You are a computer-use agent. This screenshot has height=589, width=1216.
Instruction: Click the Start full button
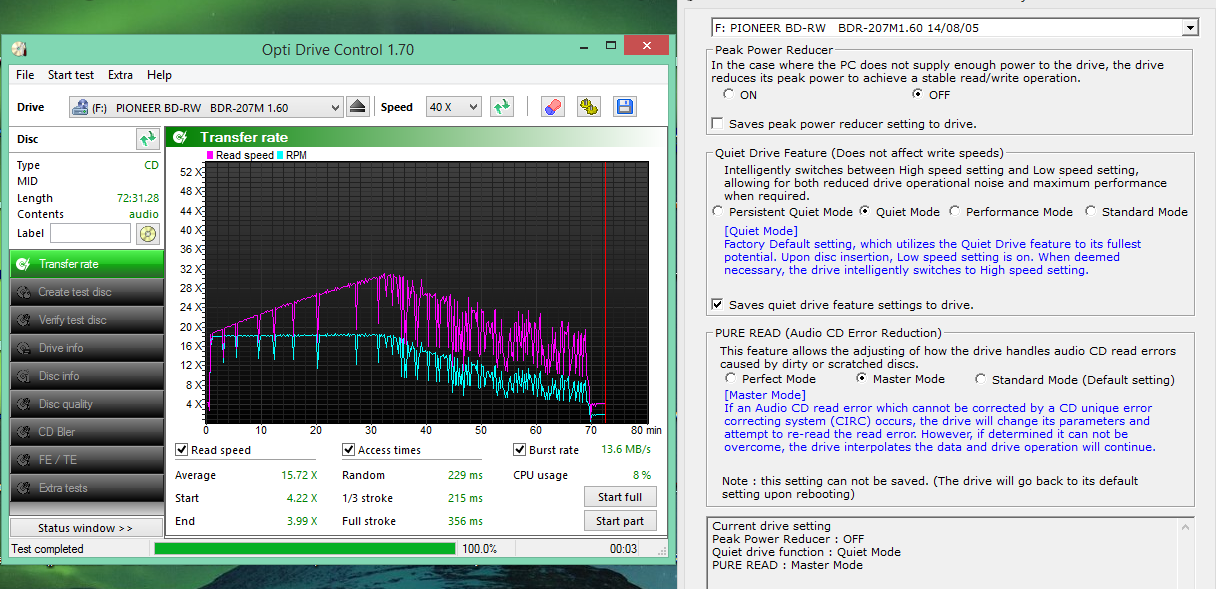pyautogui.click(x=620, y=497)
